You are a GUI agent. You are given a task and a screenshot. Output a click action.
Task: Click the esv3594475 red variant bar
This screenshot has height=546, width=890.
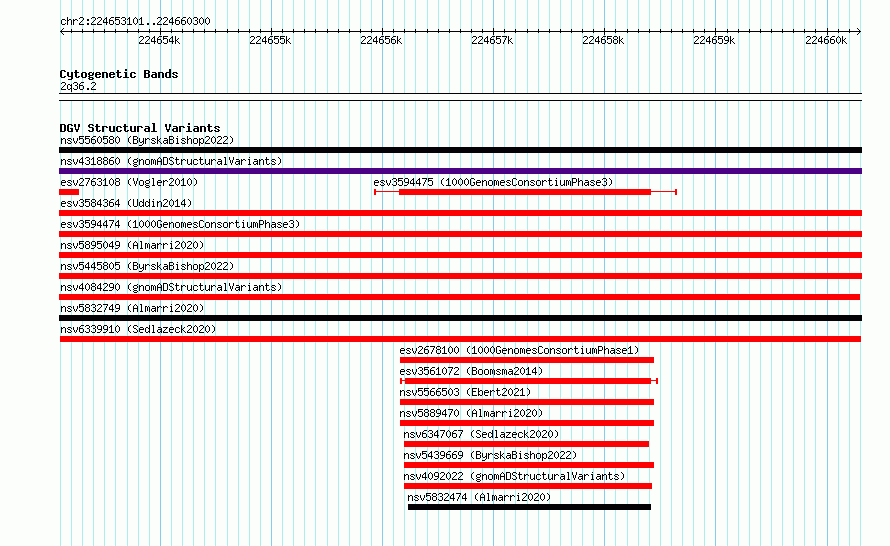(x=525, y=192)
